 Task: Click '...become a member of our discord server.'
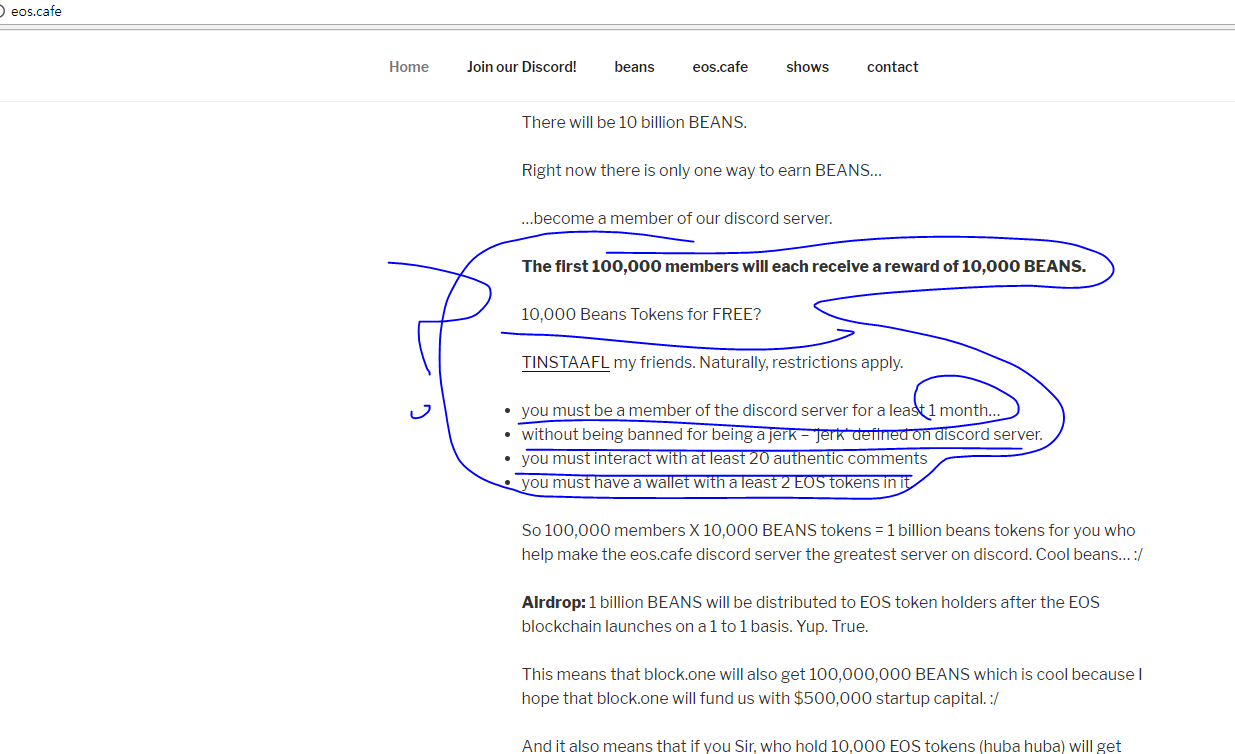(x=677, y=218)
